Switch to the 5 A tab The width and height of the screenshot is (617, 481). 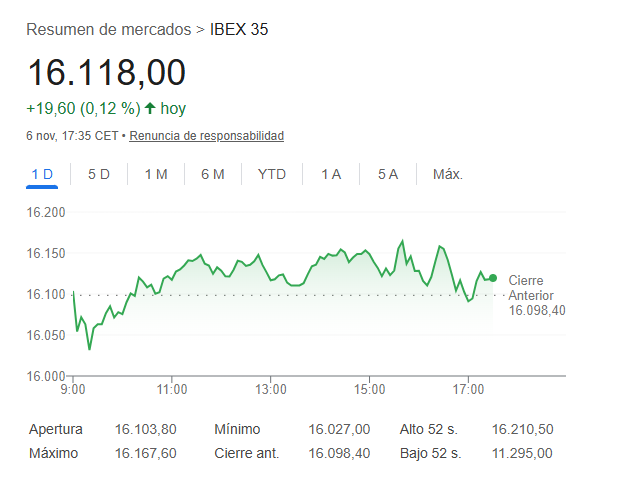click(388, 174)
